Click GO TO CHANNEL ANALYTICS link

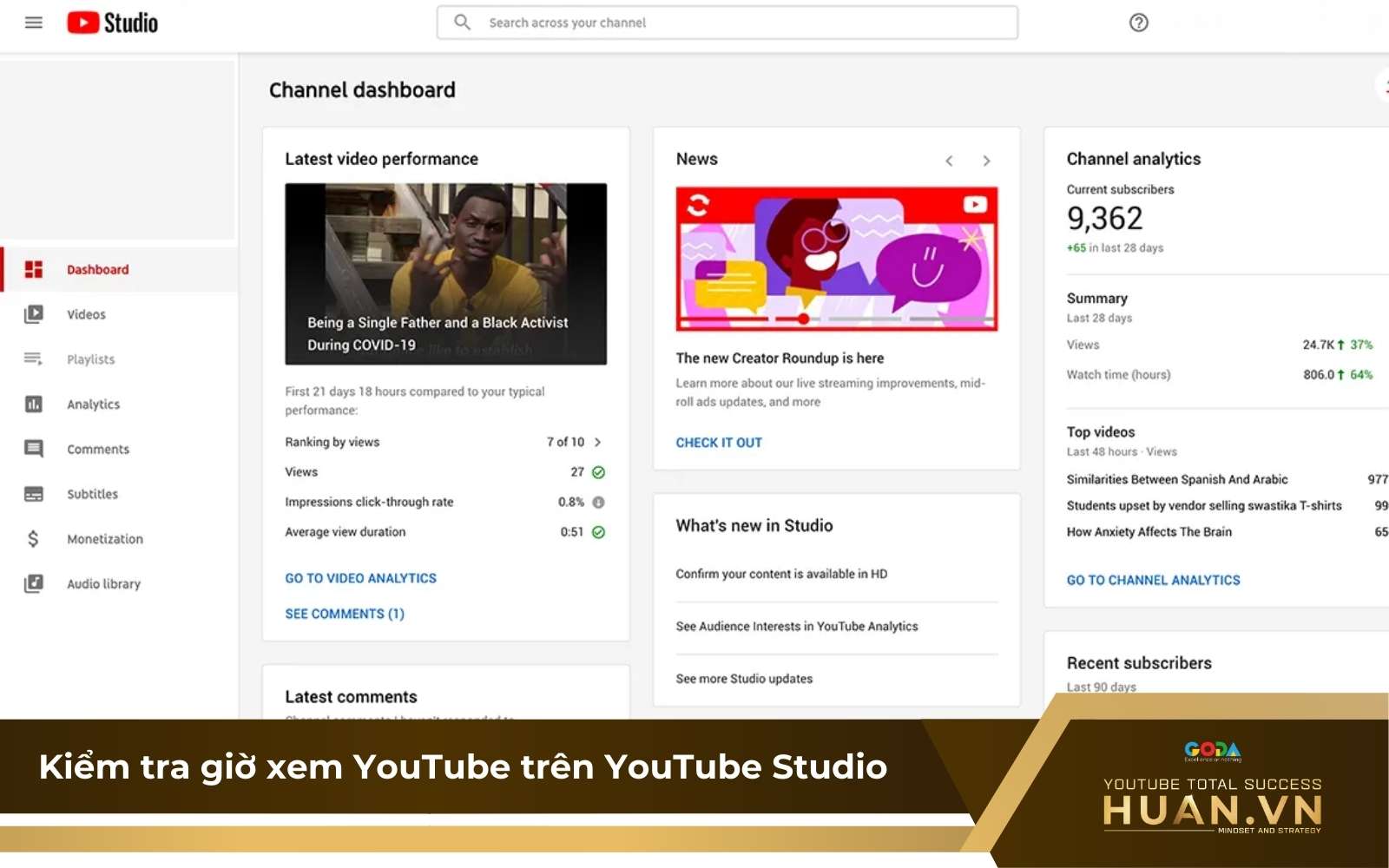click(x=1153, y=580)
